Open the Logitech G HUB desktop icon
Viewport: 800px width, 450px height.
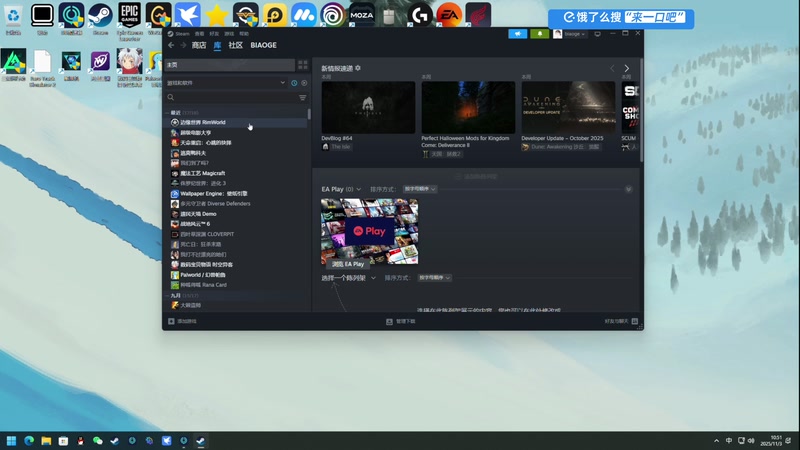pos(420,15)
